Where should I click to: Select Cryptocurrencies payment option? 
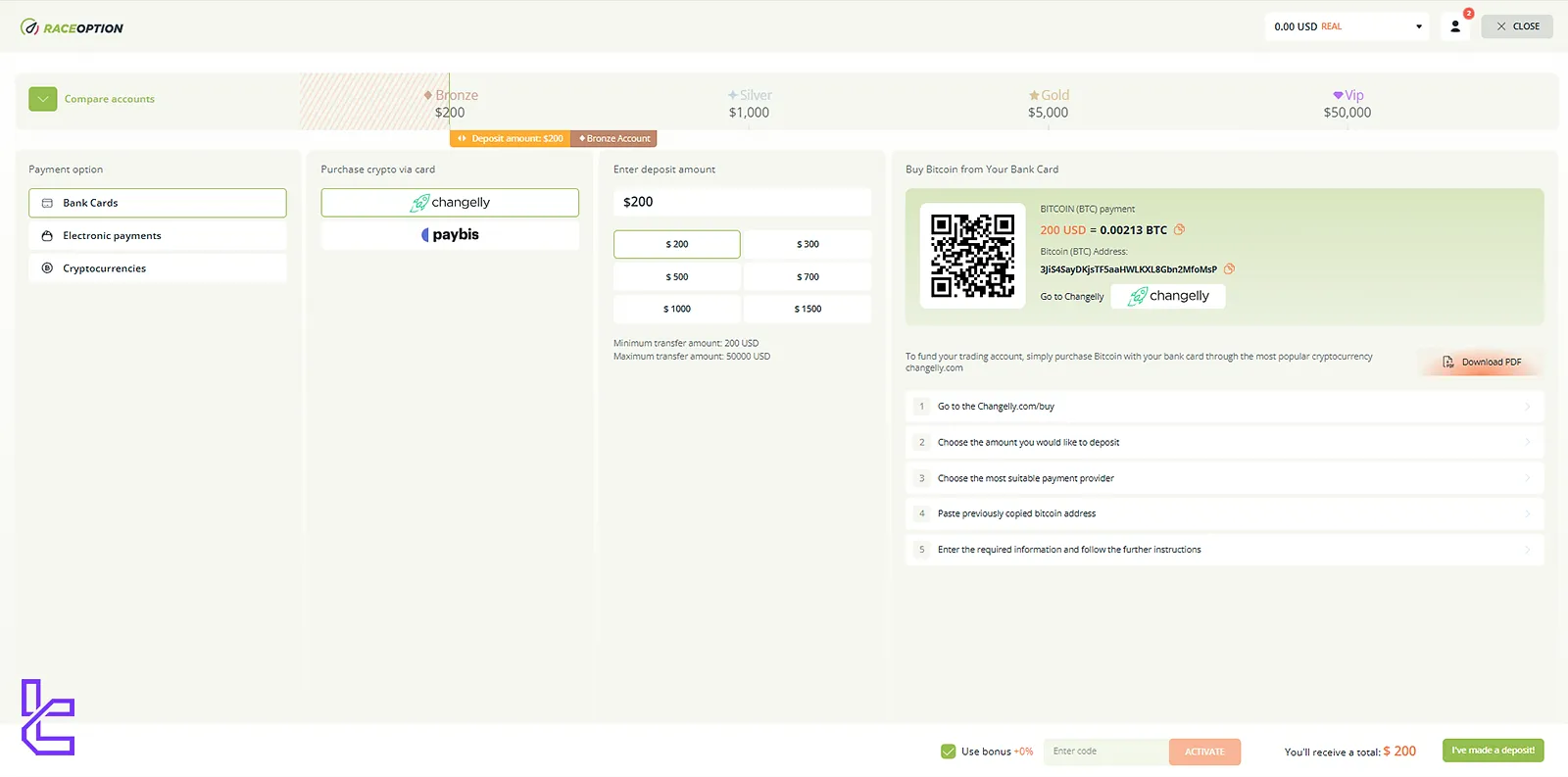158,268
